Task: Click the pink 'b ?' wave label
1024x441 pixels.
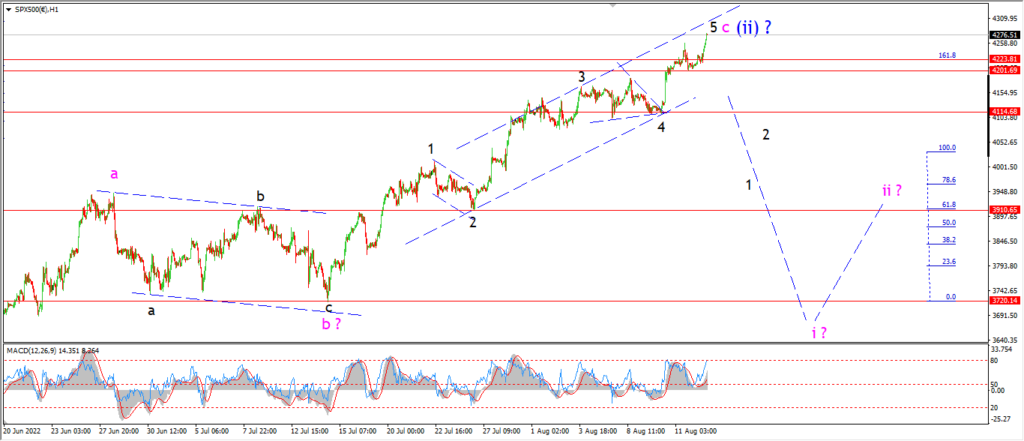Action: pyautogui.click(x=330, y=323)
